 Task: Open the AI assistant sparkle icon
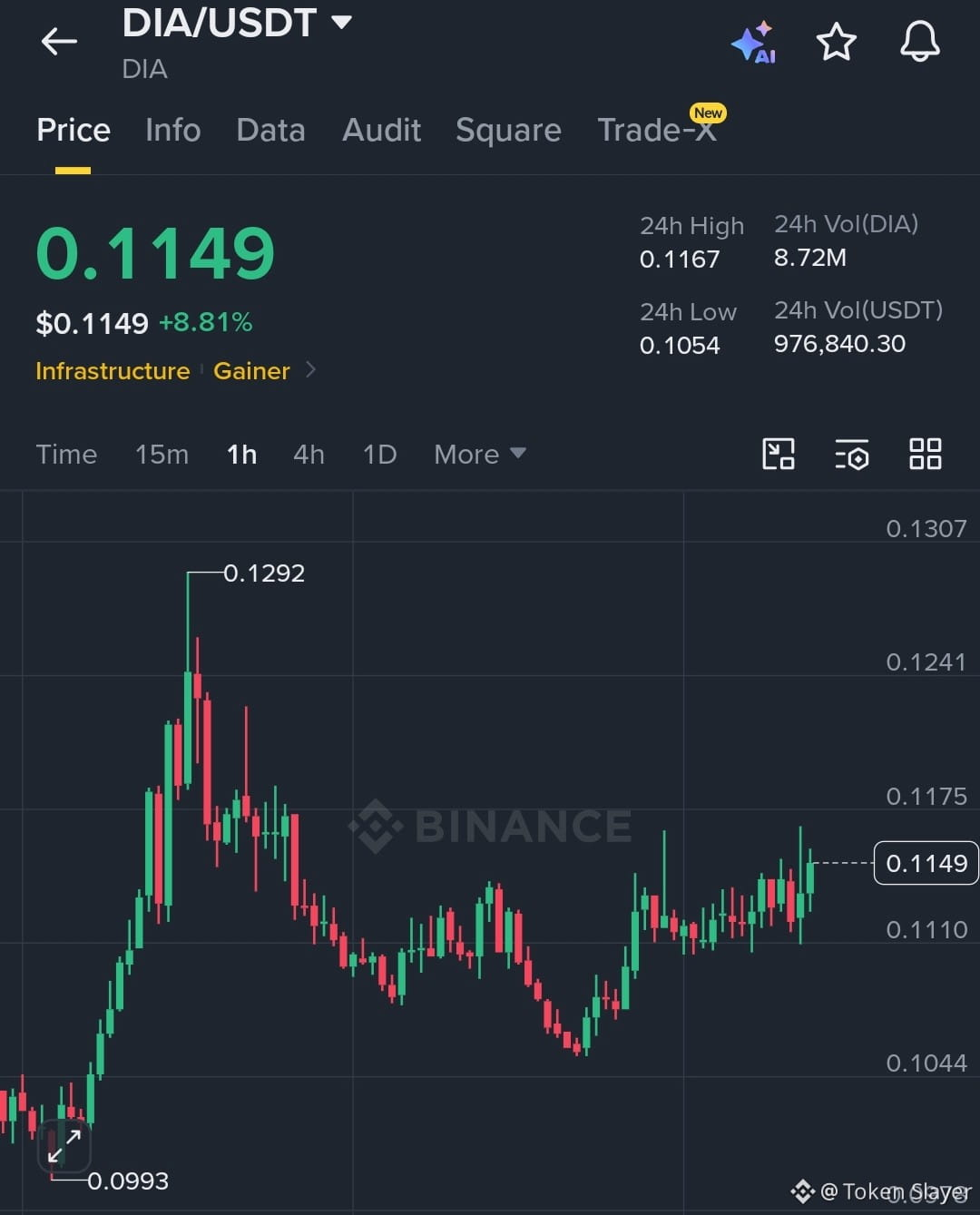click(753, 42)
